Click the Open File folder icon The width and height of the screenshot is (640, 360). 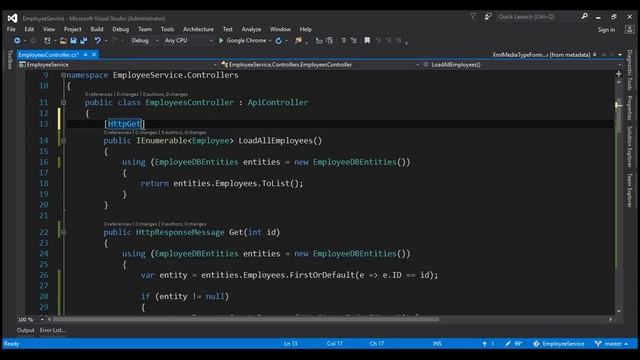tap(63, 41)
